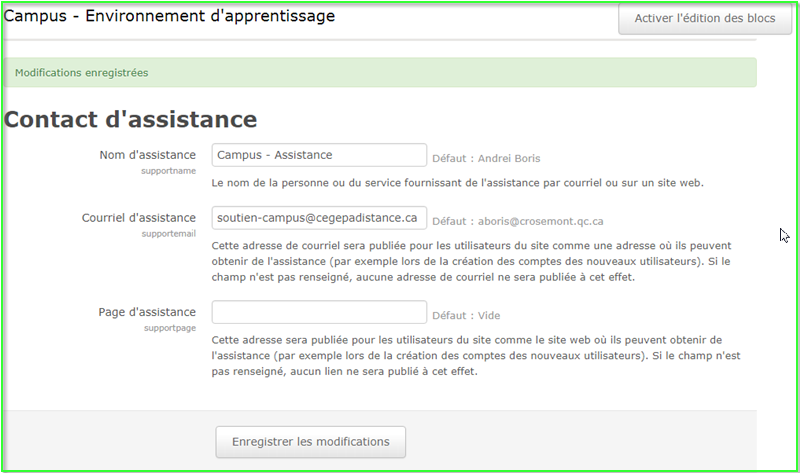Click the small 'supportname' setting identifier
The image size is (800, 473).
coord(168,171)
